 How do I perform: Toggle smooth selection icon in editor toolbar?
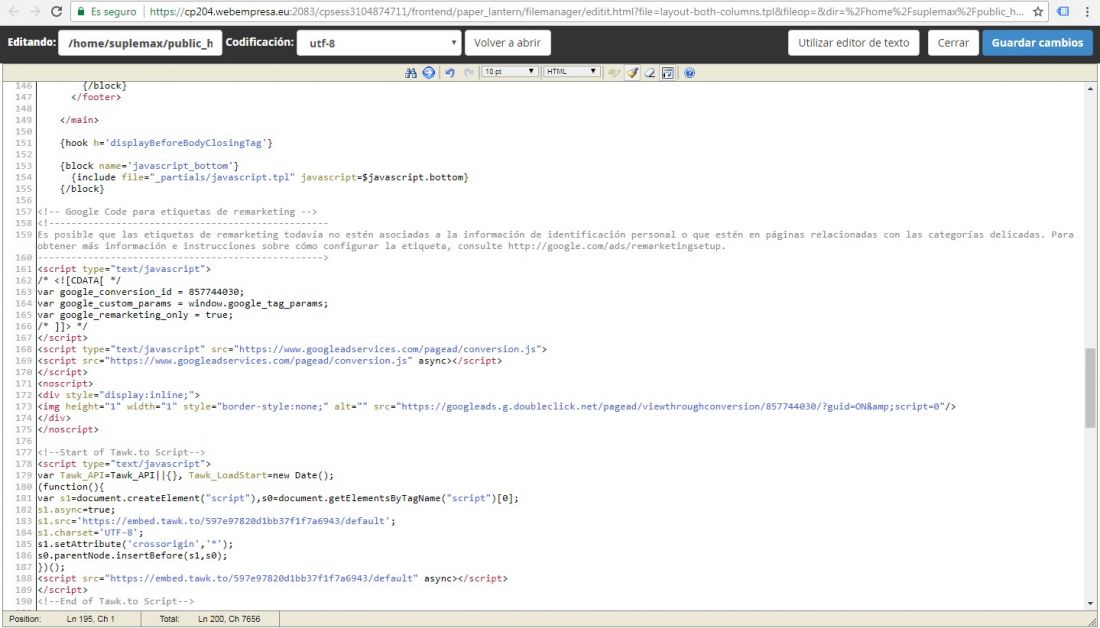(x=614, y=72)
